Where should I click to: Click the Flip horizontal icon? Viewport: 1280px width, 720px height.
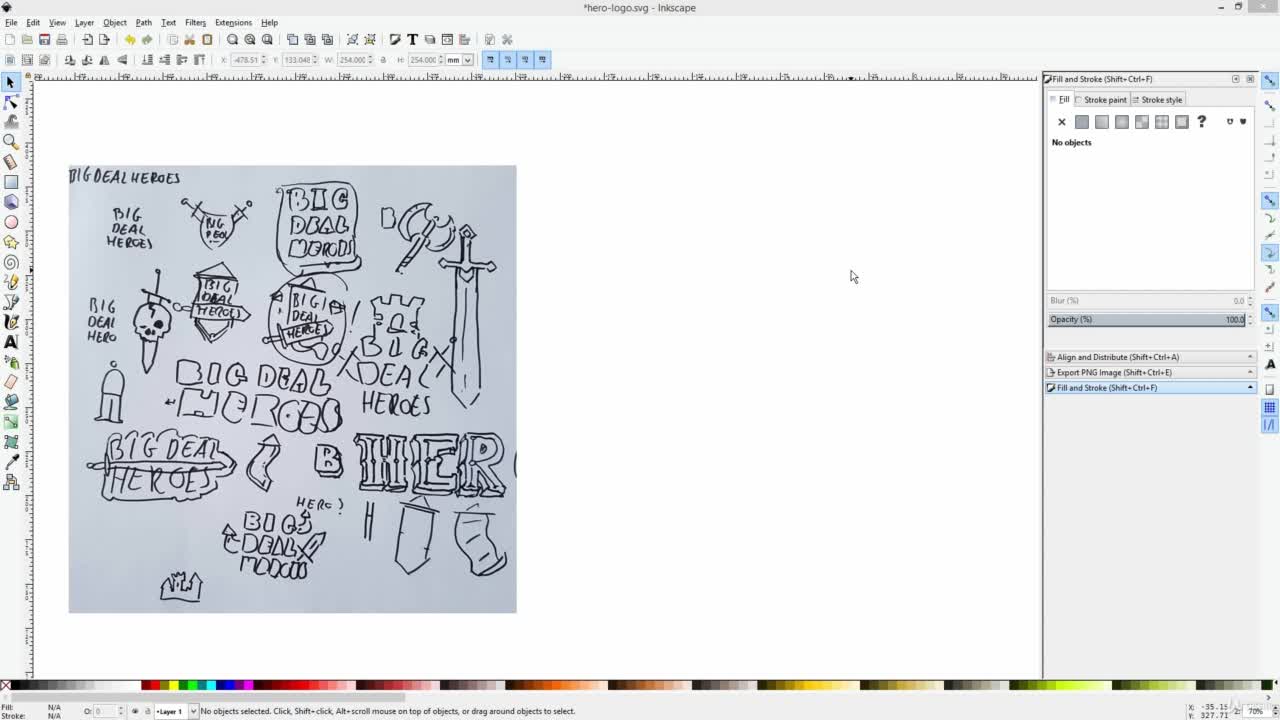[104, 60]
